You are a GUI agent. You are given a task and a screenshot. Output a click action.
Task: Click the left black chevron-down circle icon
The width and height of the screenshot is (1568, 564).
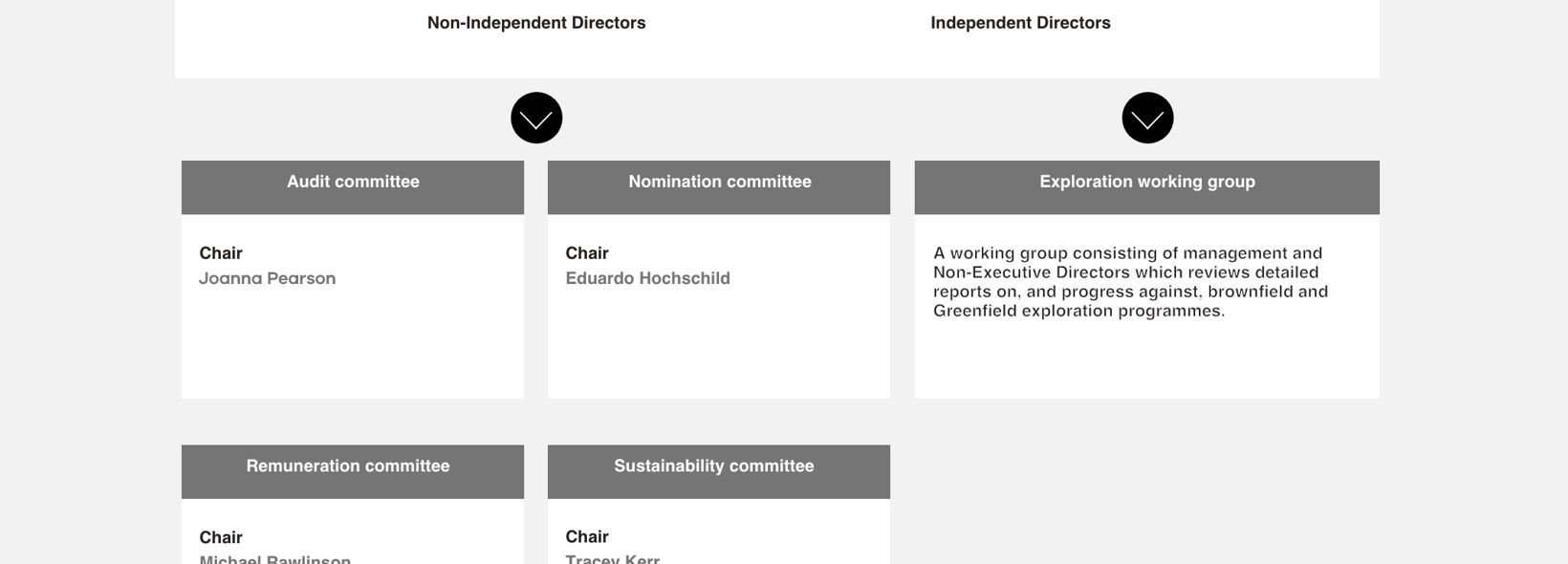(x=536, y=118)
